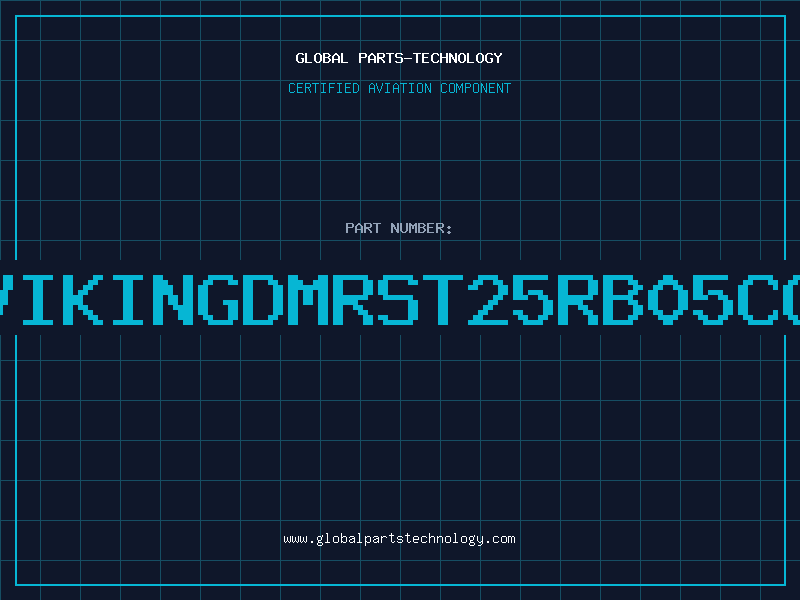This screenshot has width=800, height=600.
Task: Select the large digit 2 in part number
Action: point(489,299)
